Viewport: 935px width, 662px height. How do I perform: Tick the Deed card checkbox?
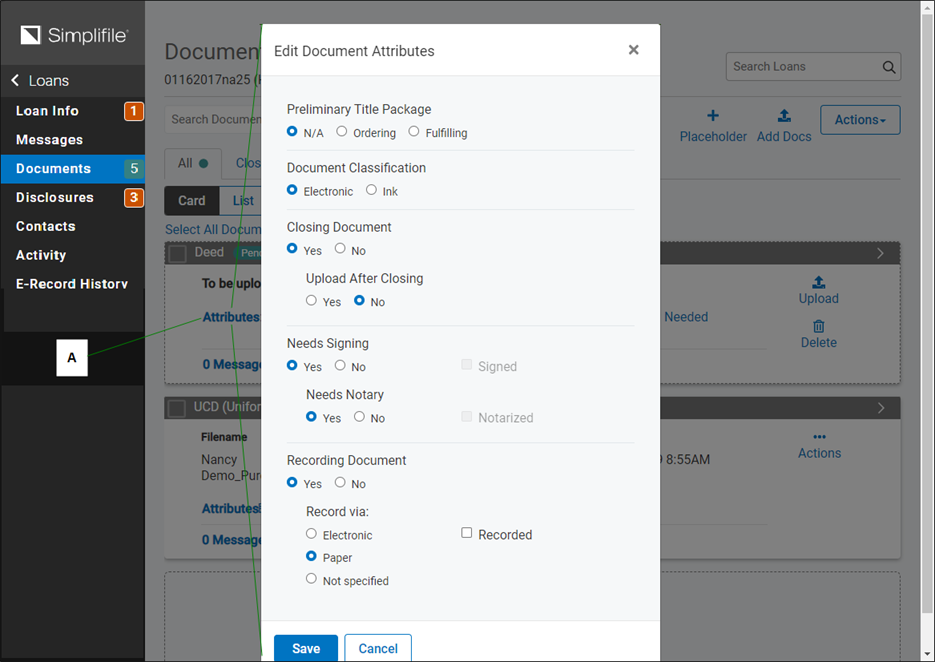[x=177, y=253]
